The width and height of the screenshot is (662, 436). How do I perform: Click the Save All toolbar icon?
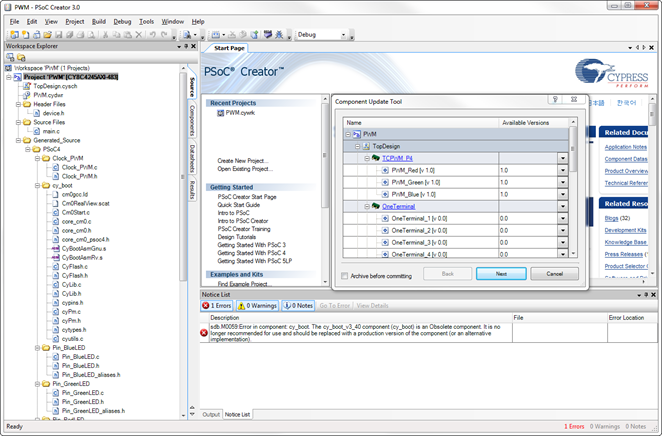(x=70, y=35)
